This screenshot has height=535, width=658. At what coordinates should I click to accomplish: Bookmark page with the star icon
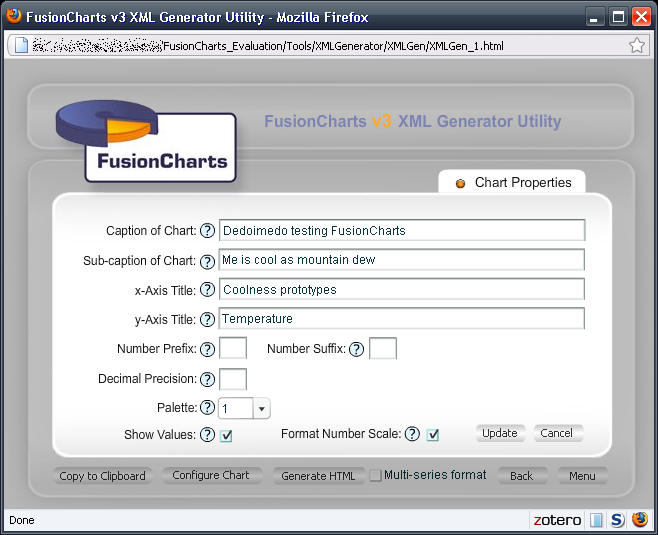pyautogui.click(x=637, y=45)
